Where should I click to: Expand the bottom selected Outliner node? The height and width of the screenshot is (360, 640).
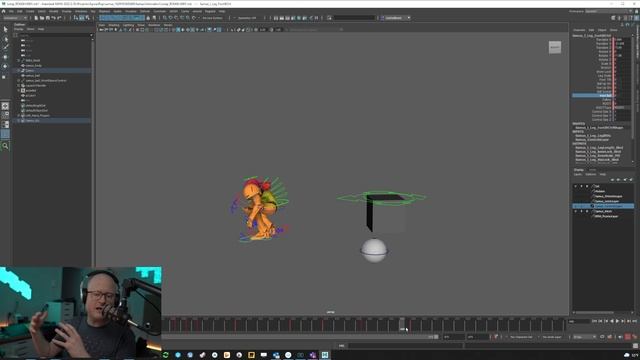18,120
